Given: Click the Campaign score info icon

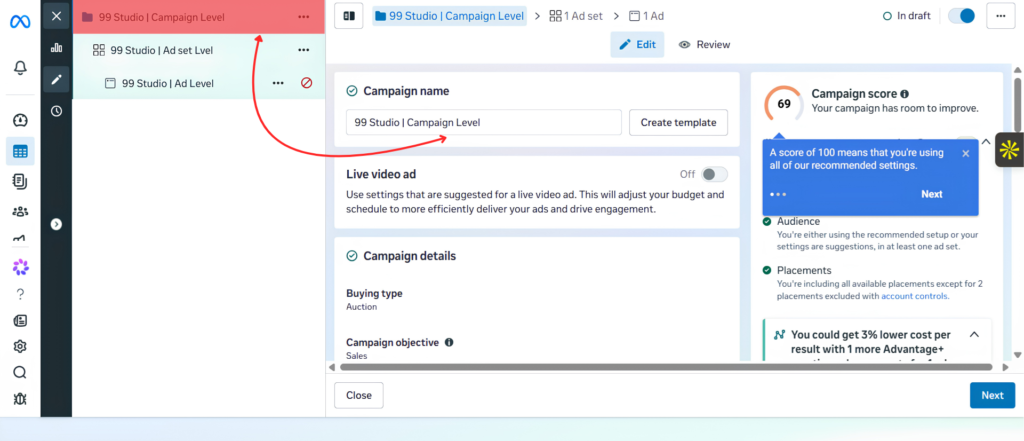Looking at the screenshot, I should pos(904,94).
